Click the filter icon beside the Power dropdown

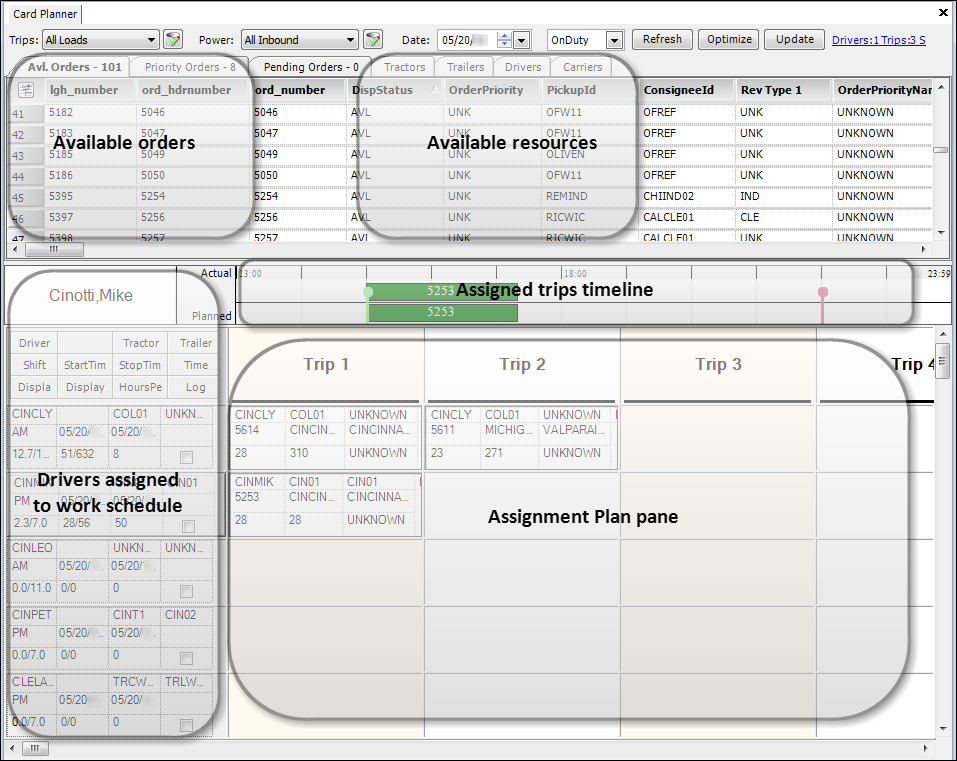click(x=372, y=40)
